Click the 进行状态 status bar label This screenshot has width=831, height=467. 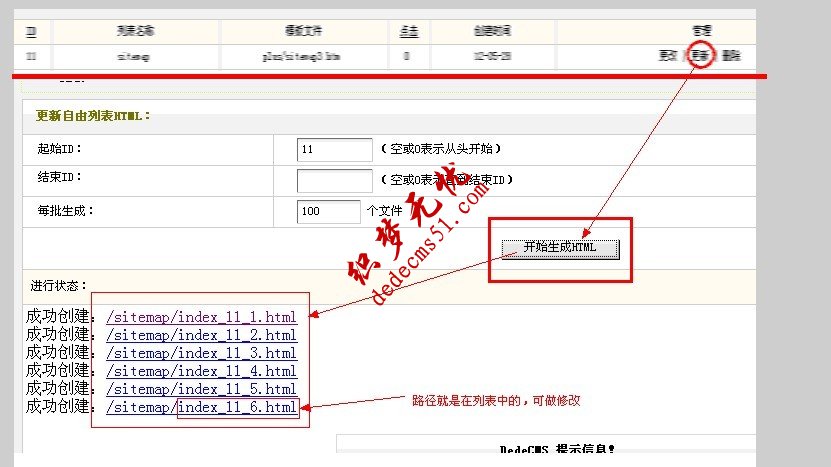coord(59,286)
